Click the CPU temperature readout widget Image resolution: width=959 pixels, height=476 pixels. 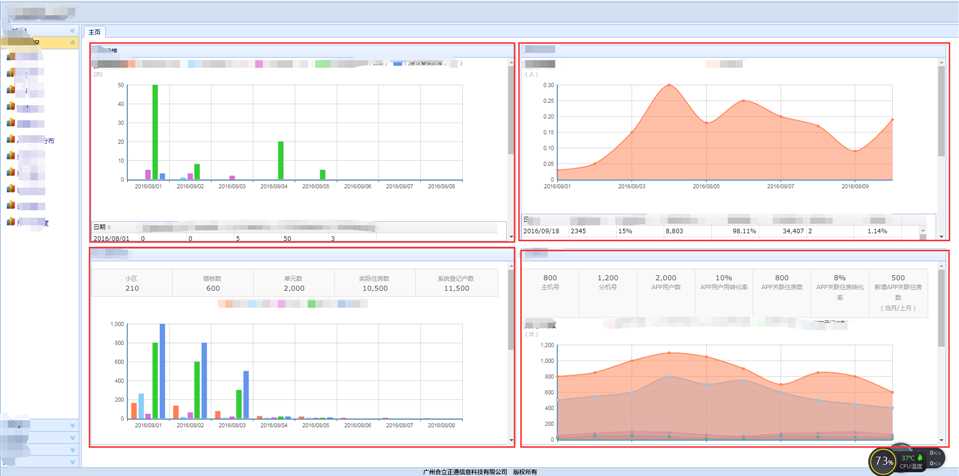[x=911, y=461]
